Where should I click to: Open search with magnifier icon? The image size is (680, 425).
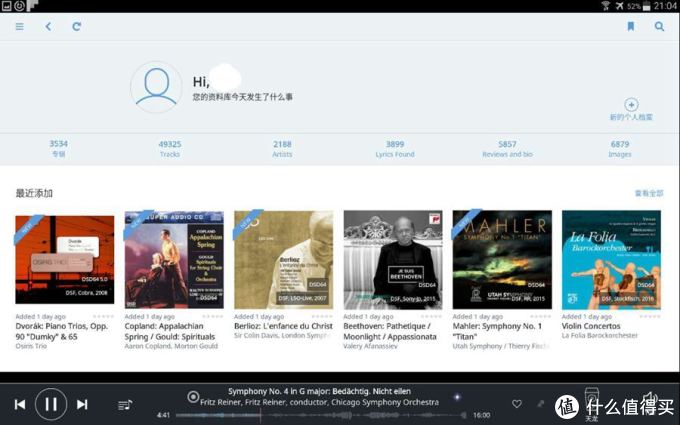(659, 26)
